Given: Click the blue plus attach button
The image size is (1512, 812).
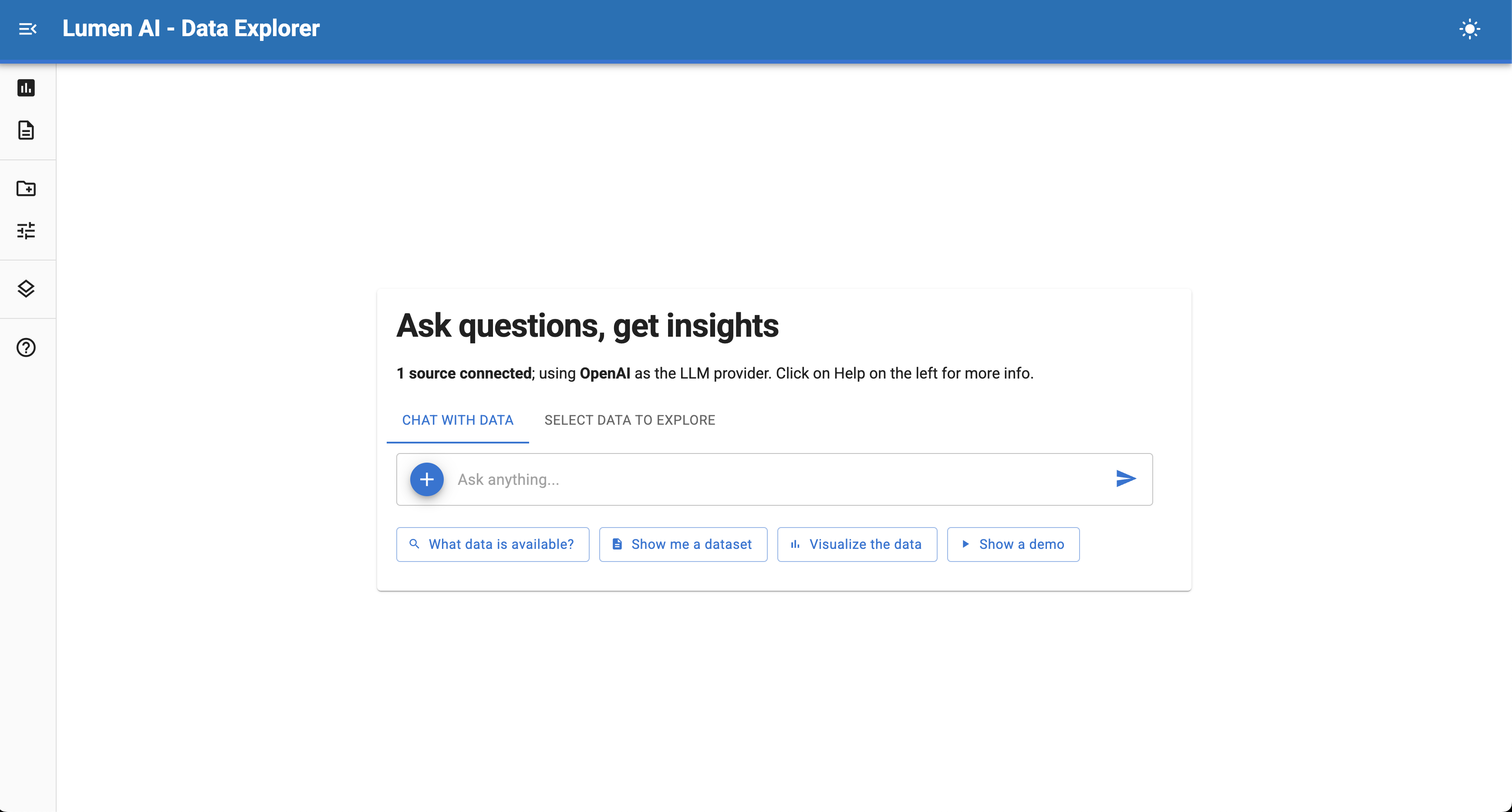Looking at the screenshot, I should click(427, 479).
